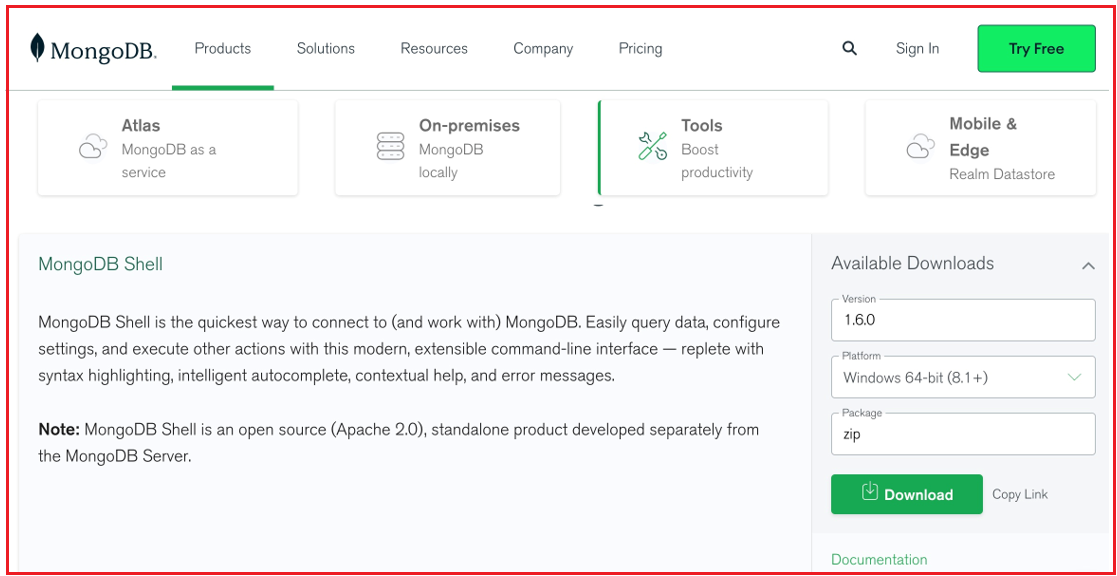Open the Version 1.6.0 dropdown
1117x576 pixels.
pos(963,320)
